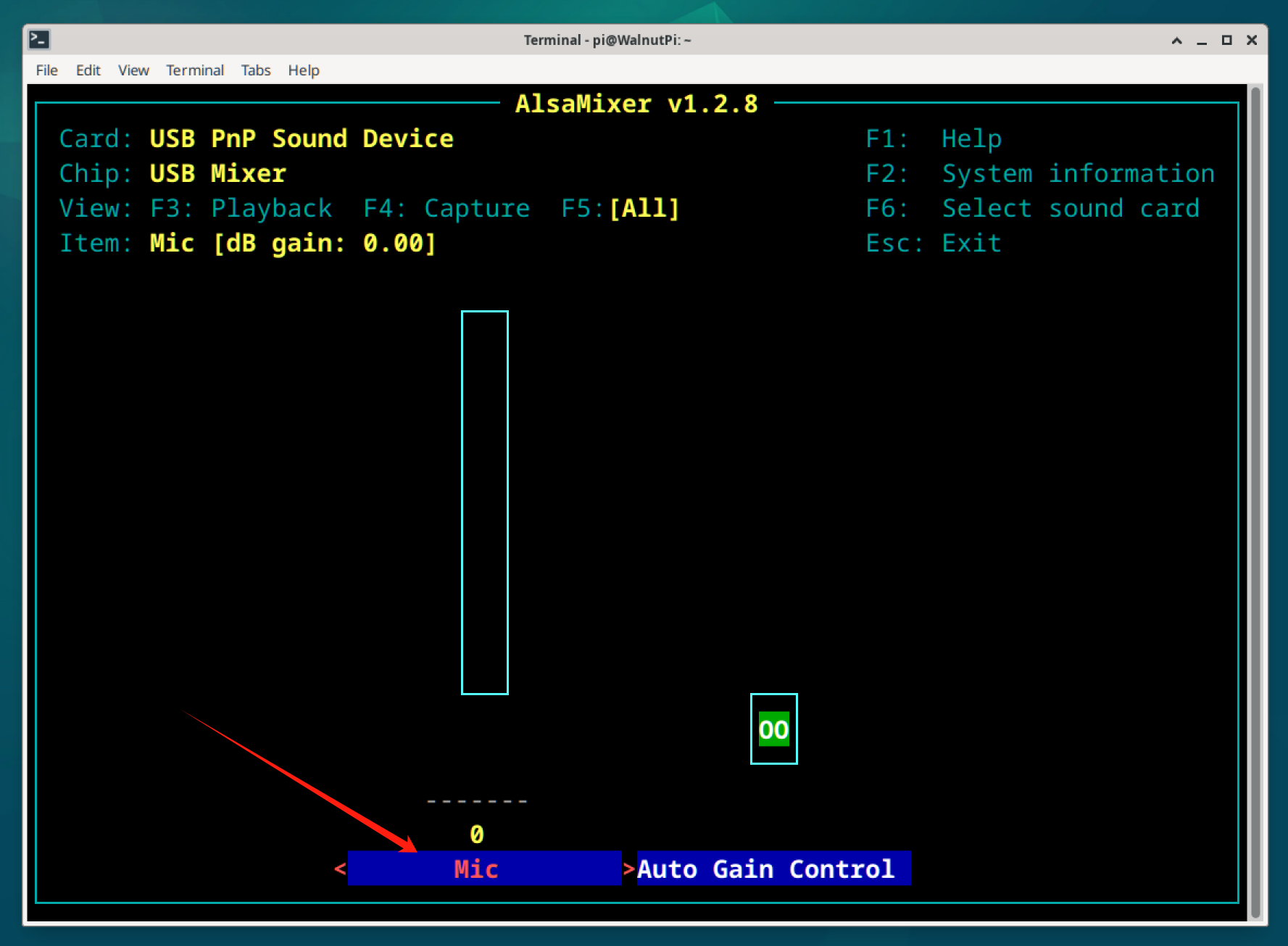1288x946 pixels.
Task: Click the card name USB PnP Sound Device
Action: tap(302, 138)
